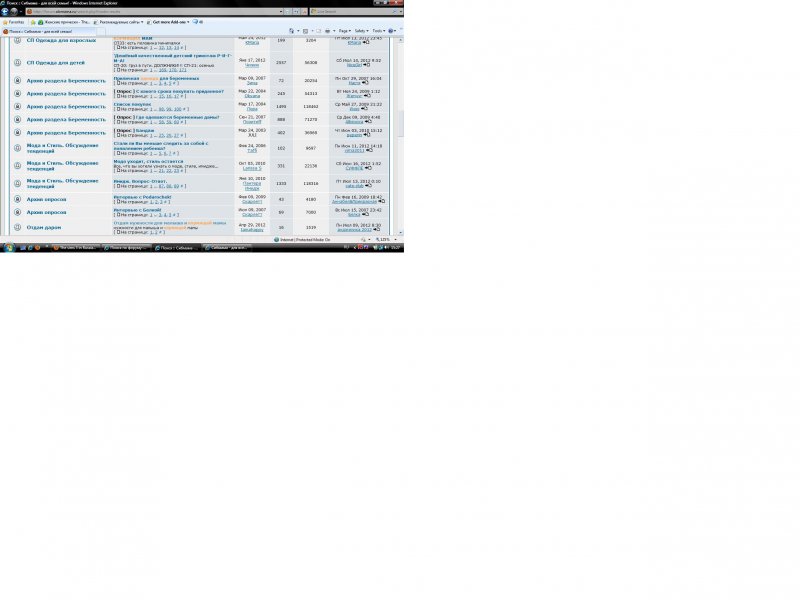The height and width of the screenshot is (600, 800).
Task: Click topic status icon for 'СП Одежда для детей'
Action: [17, 63]
